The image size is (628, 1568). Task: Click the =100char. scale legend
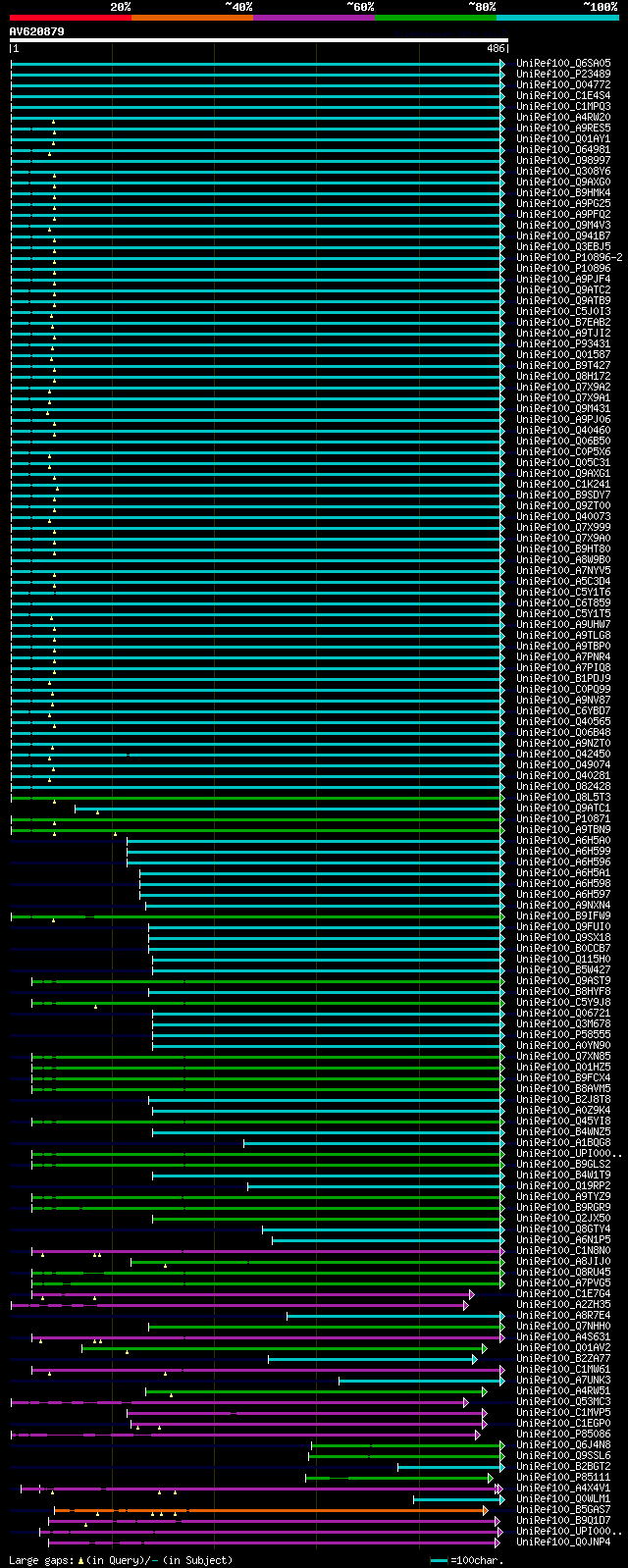[467, 1559]
